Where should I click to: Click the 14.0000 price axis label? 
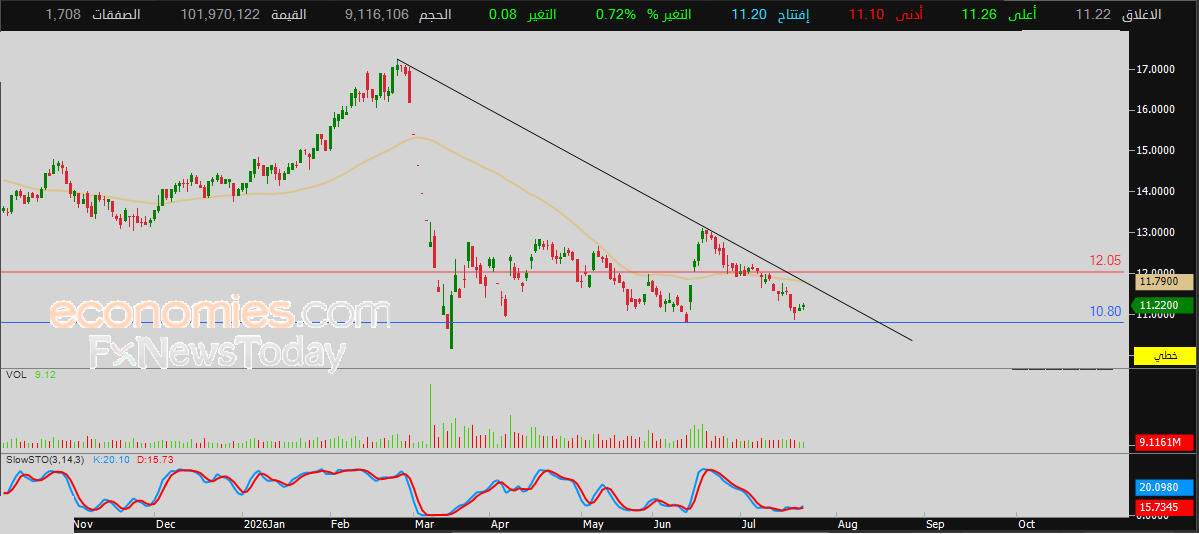(1156, 191)
